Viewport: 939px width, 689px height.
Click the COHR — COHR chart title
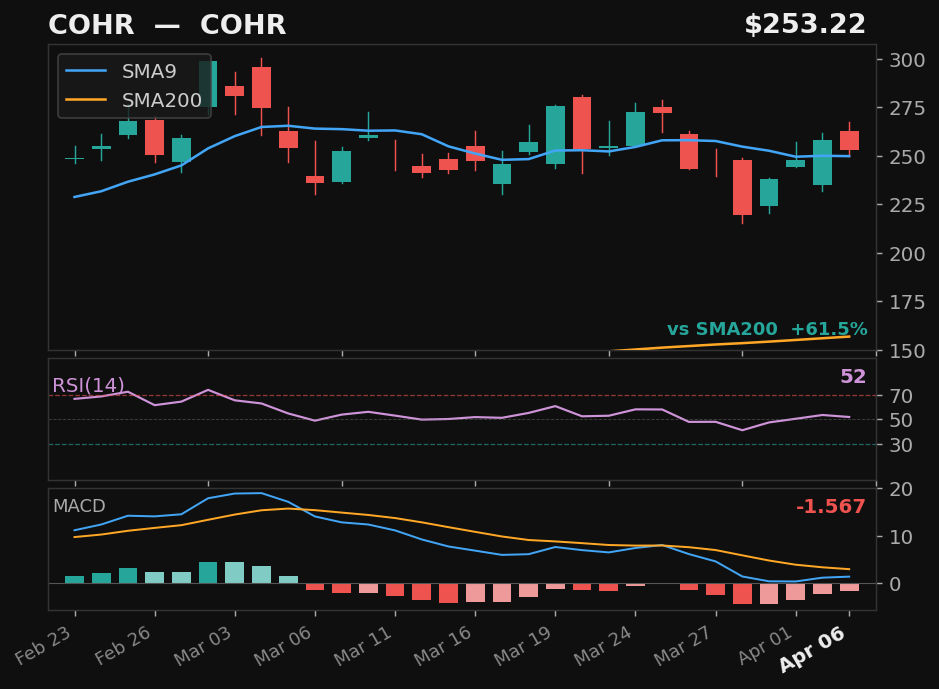click(x=167, y=25)
